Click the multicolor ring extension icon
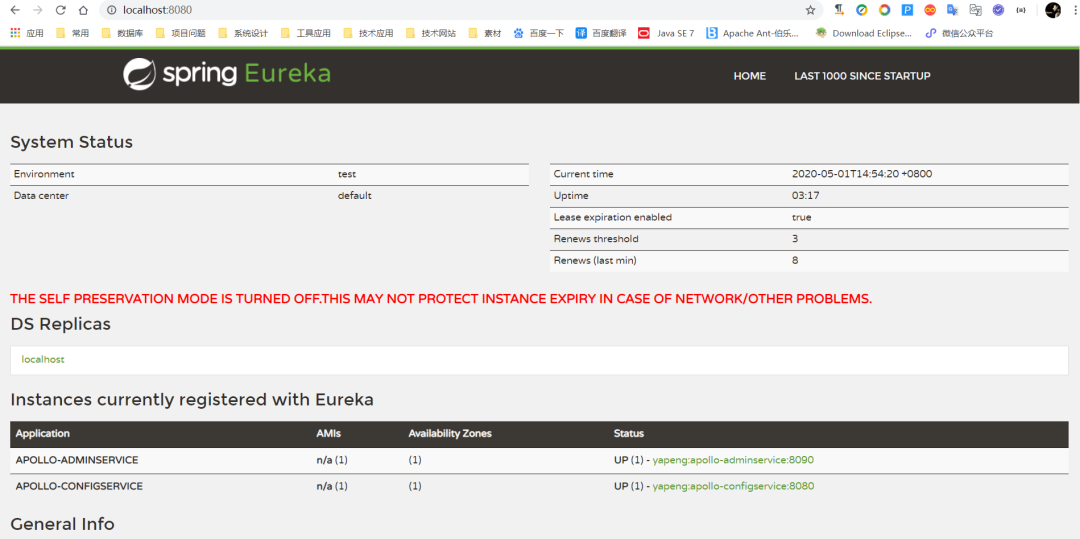This screenshot has width=1080, height=539. (x=884, y=10)
